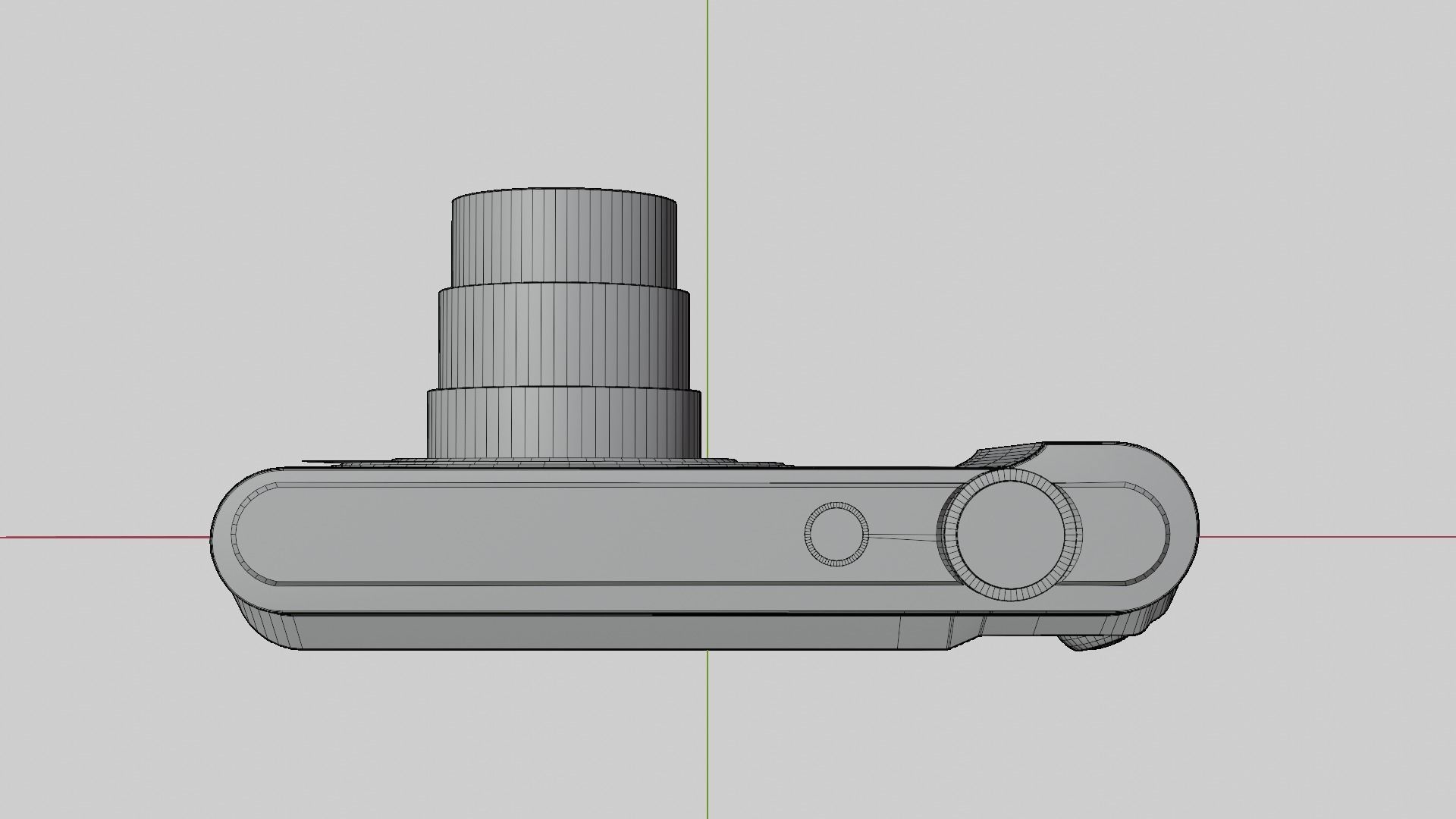Select the line connecting button and dial
The image size is (1456, 819).
[x=902, y=538]
